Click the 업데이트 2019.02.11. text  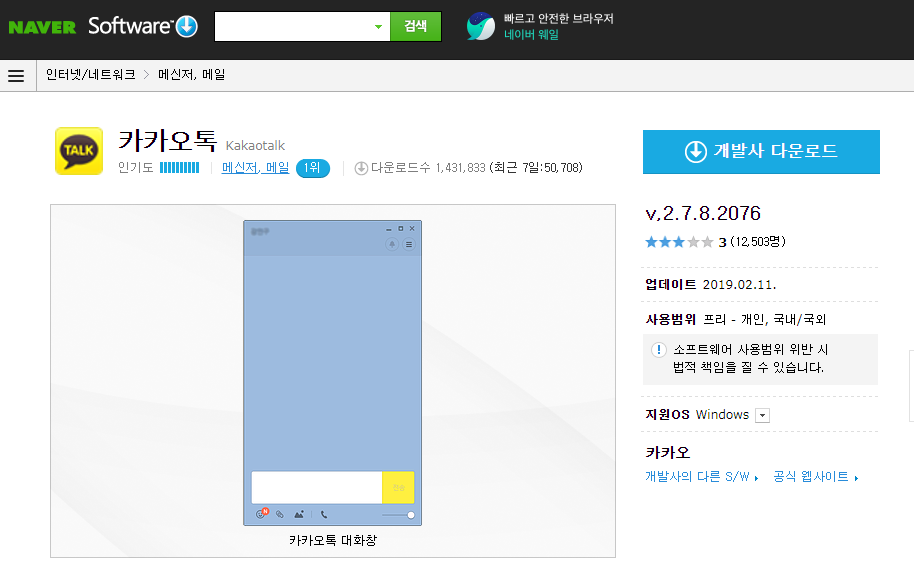pos(711,284)
